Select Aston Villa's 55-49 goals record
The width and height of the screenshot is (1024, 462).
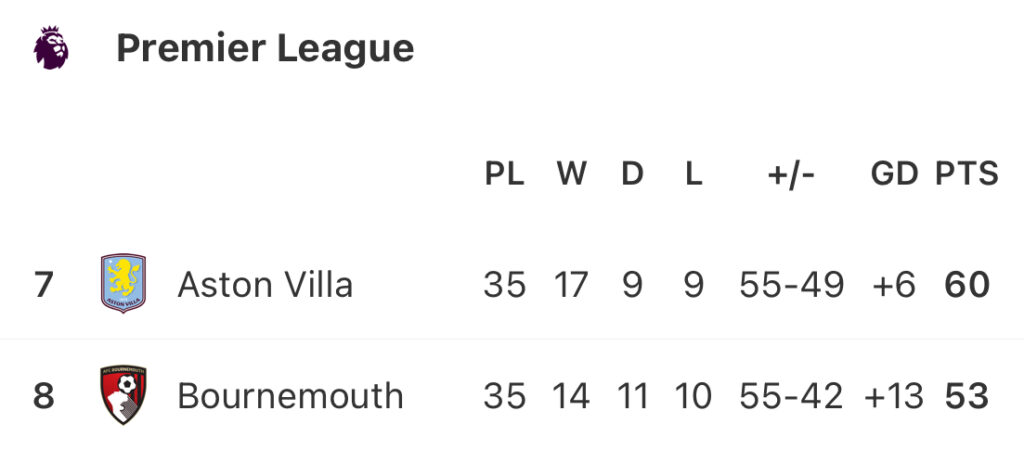coord(792,285)
